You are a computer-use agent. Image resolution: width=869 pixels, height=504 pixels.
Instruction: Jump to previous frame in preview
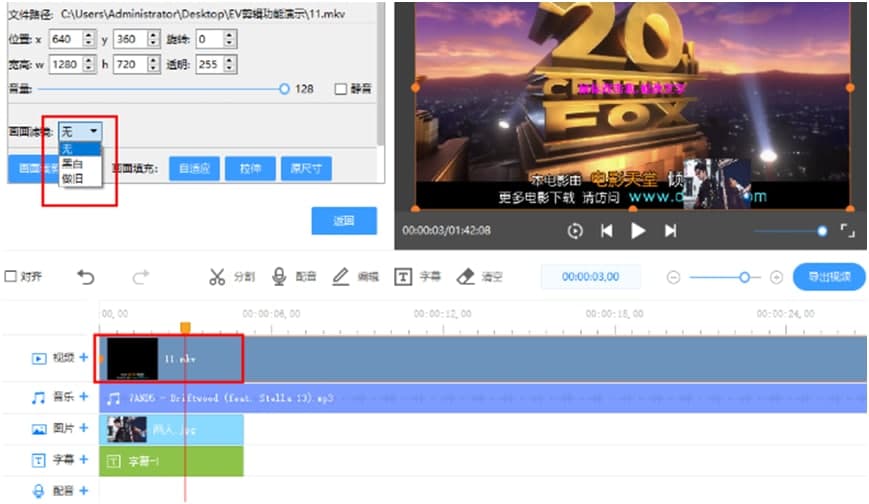click(x=607, y=231)
